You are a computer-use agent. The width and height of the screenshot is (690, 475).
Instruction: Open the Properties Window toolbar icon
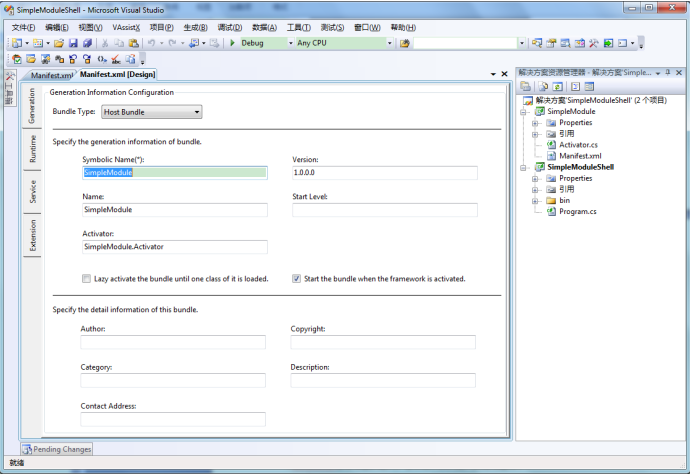(x=551, y=43)
